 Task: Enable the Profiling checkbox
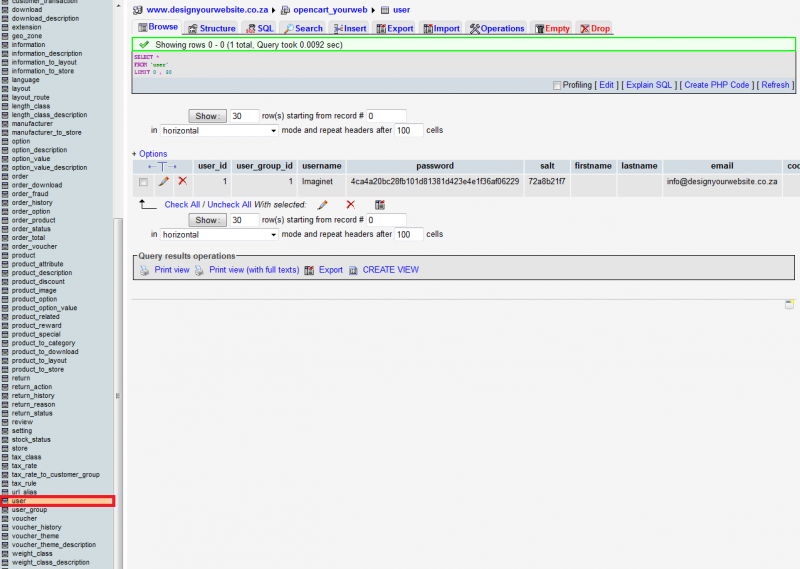[x=557, y=86]
